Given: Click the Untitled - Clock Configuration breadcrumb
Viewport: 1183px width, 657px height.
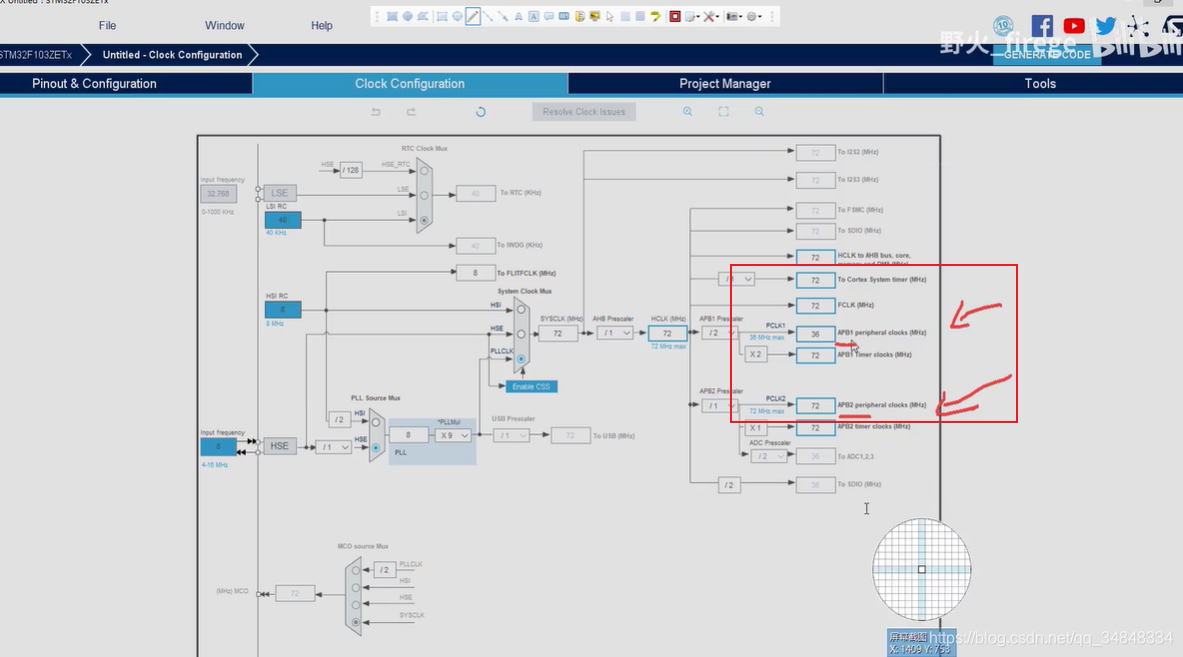Looking at the screenshot, I should 172,55.
